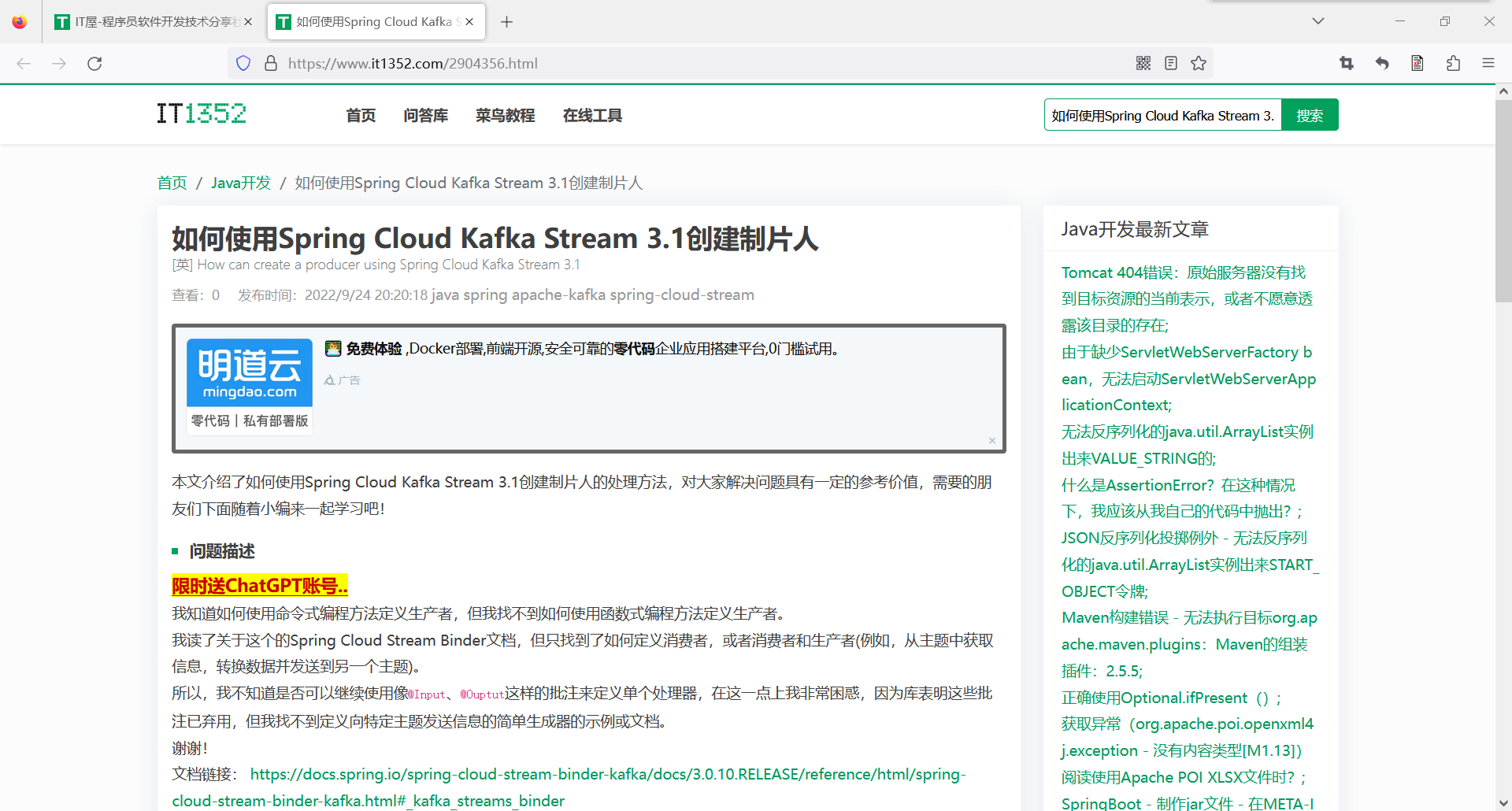Open Tomcat 404错误 article link
This screenshot has width=1512, height=811.
1188,298
